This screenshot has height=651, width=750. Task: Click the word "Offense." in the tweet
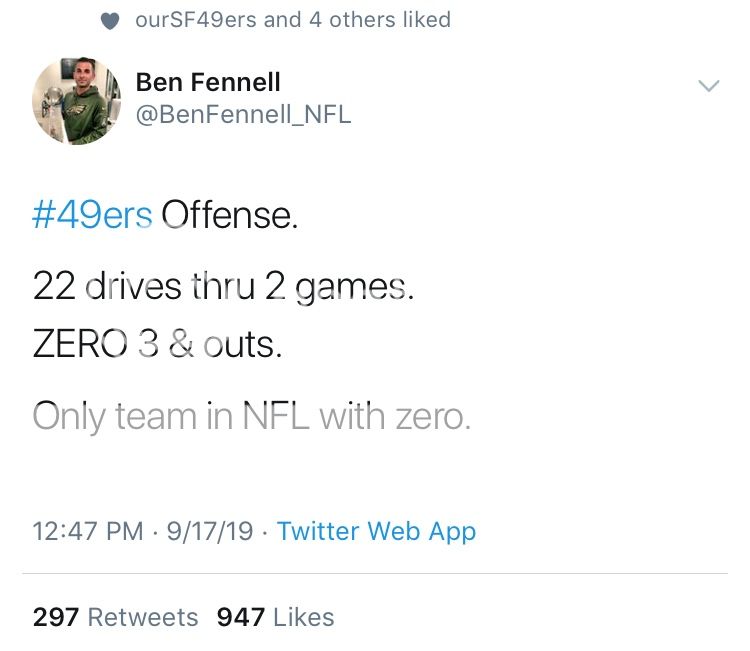click(230, 215)
